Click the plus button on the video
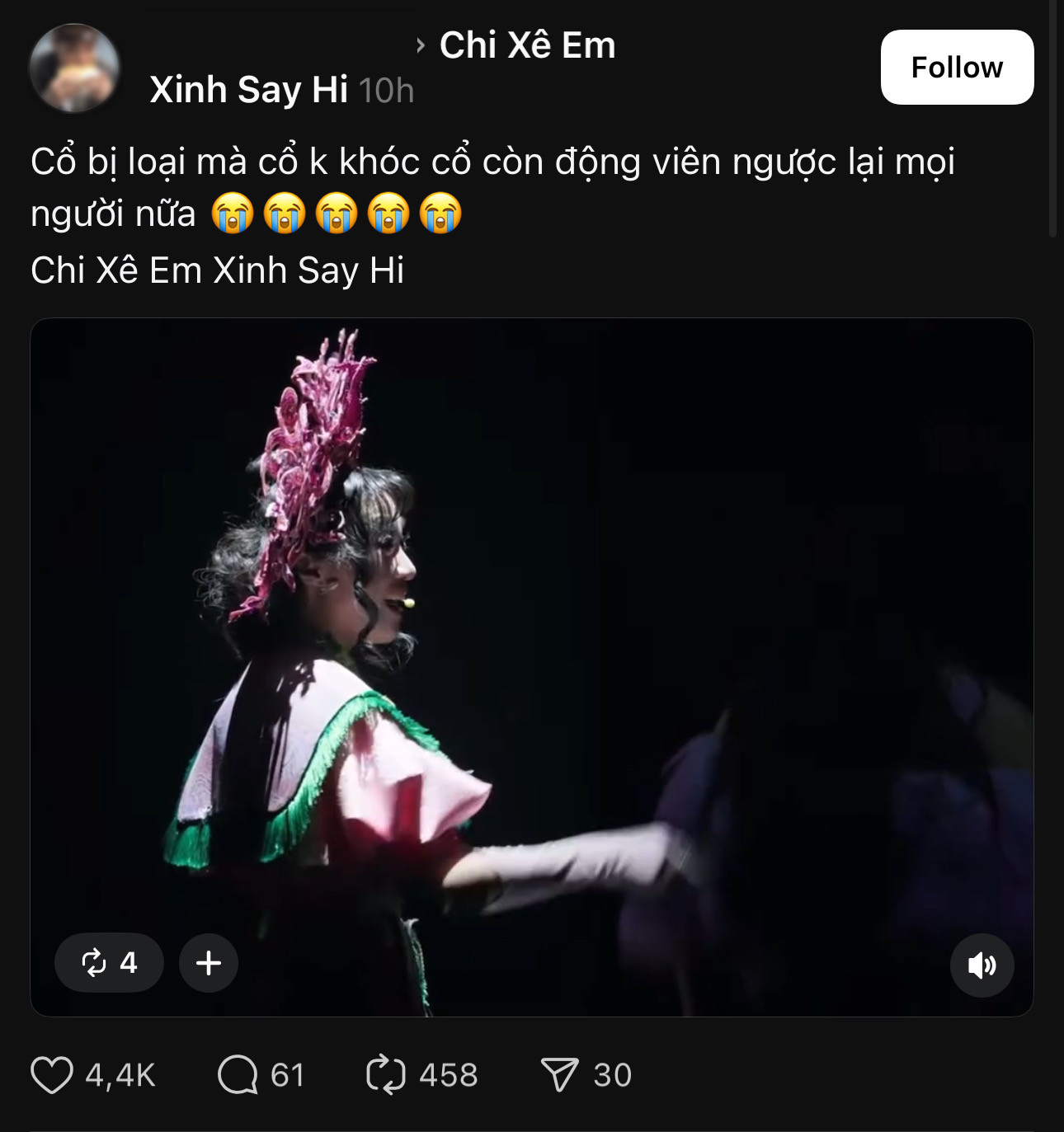This screenshot has width=1064, height=1132. 209,963
